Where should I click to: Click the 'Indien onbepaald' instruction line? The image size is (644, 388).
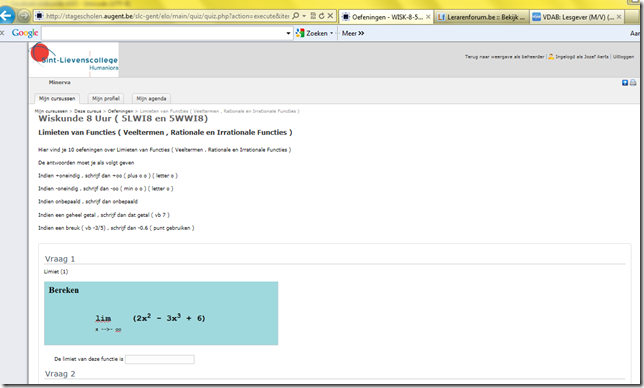(x=88, y=202)
